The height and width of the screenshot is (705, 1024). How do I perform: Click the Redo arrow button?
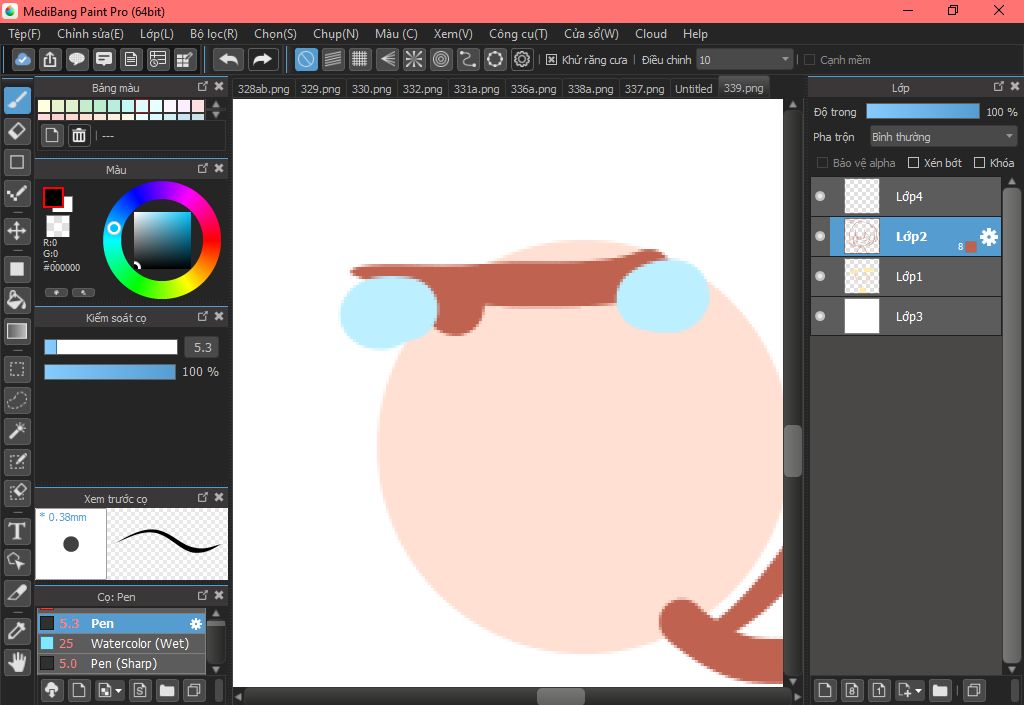[x=263, y=59]
